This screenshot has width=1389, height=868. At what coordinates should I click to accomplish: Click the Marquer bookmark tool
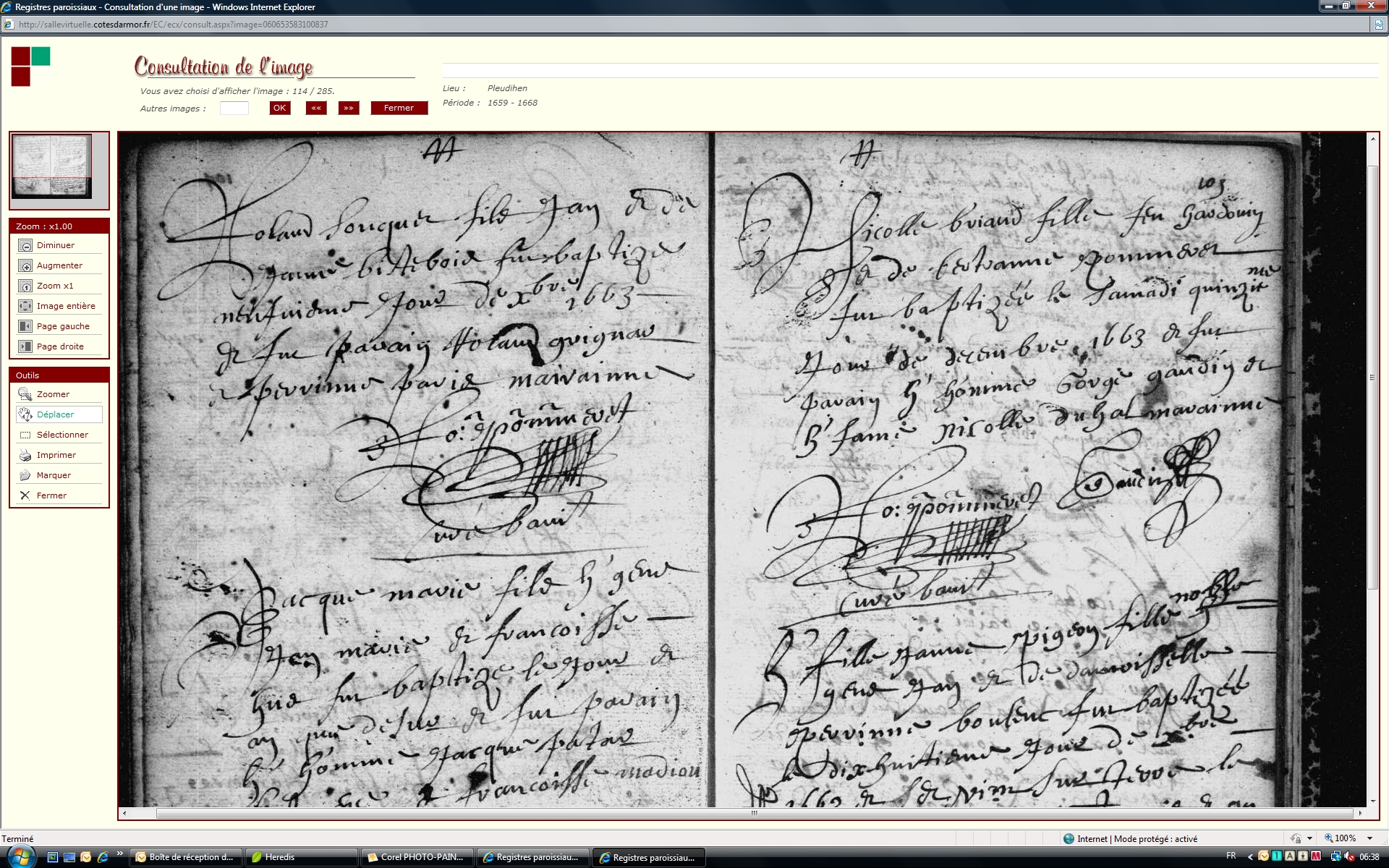click(25, 476)
